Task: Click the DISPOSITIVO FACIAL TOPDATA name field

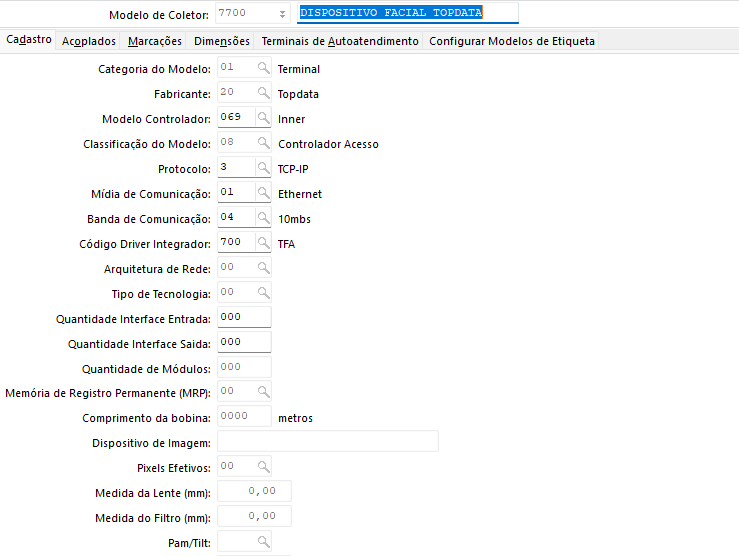Action: 408,14
